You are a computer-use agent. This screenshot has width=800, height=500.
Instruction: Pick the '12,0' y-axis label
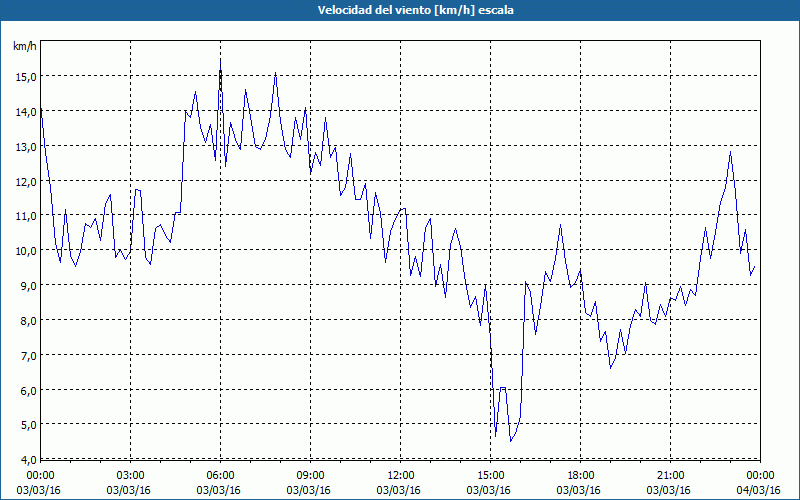point(26,182)
